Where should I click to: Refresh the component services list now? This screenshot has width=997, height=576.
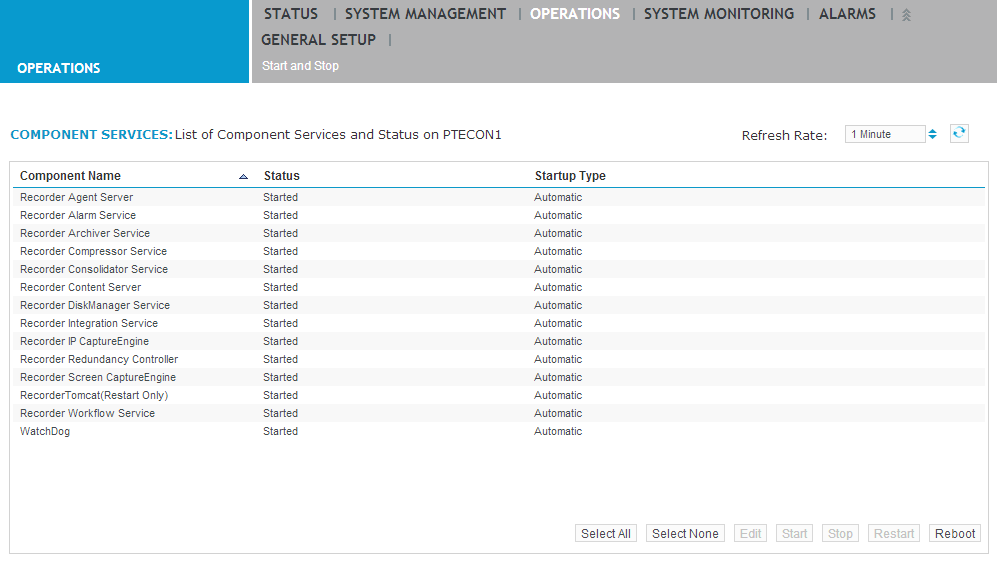[x=959, y=133]
